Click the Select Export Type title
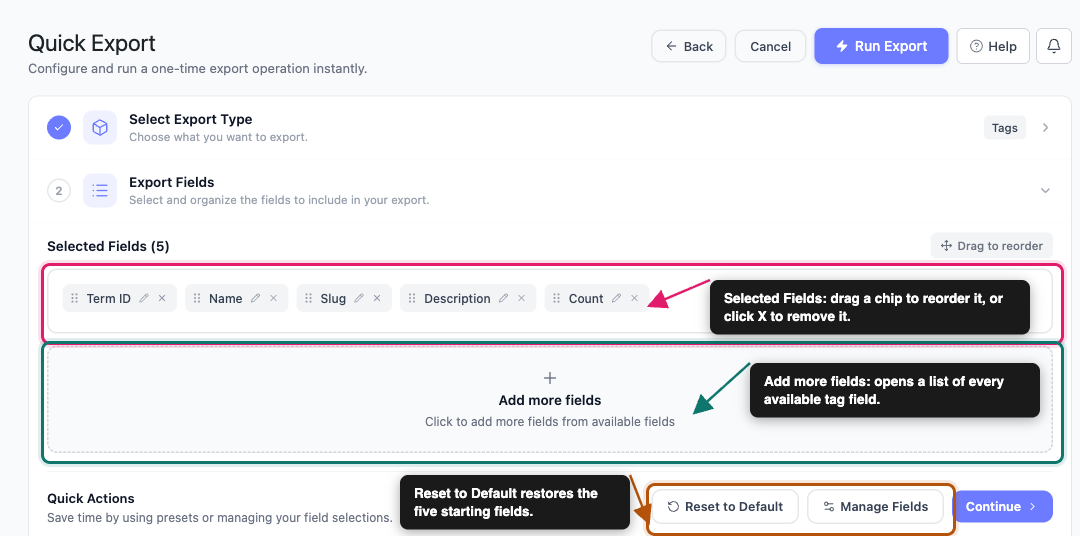The width and height of the screenshot is (1080, 536). (x=191, y=119)
